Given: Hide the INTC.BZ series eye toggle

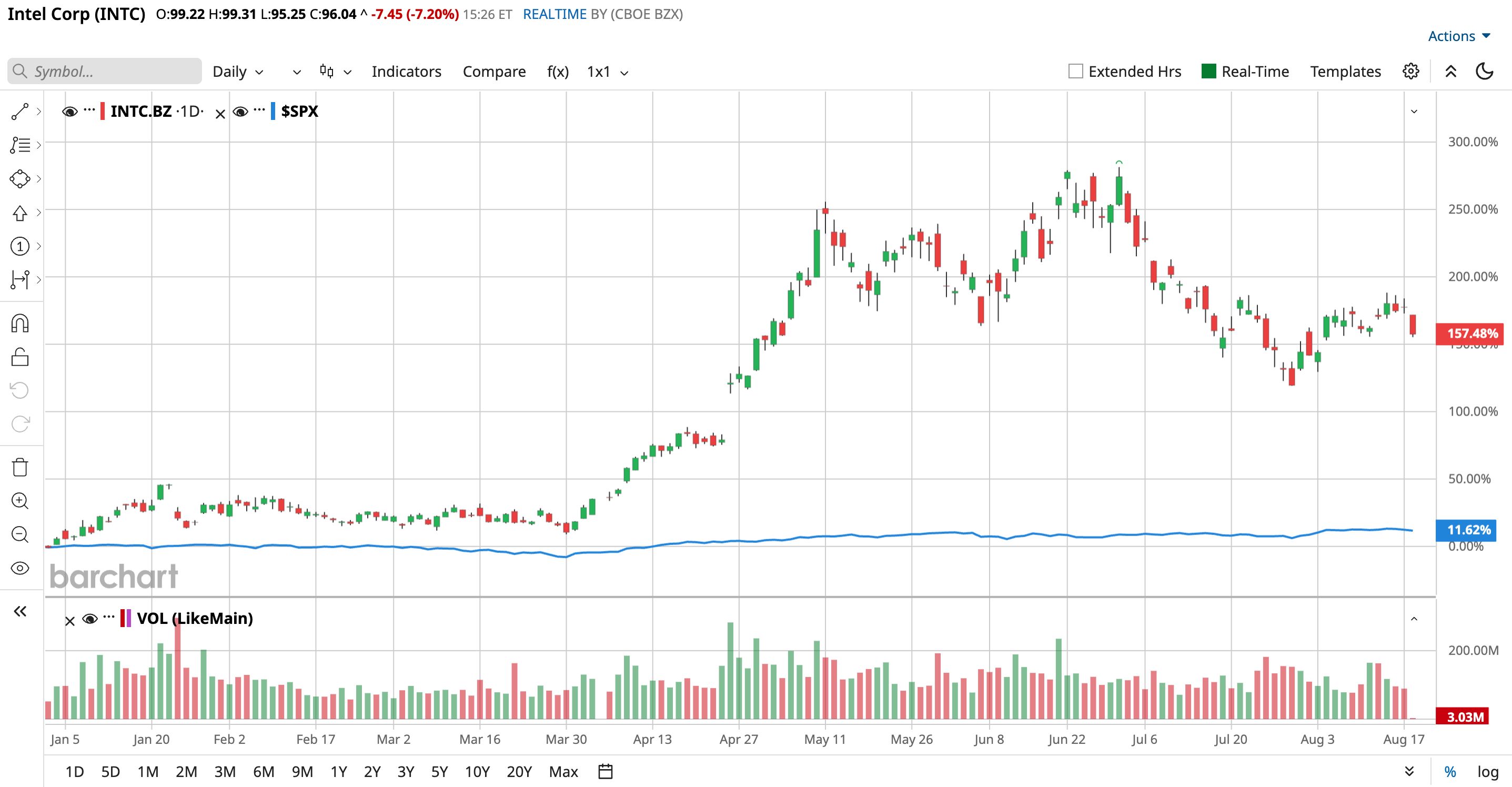Looking at the screenshot, I should click(x=70, y=112).
